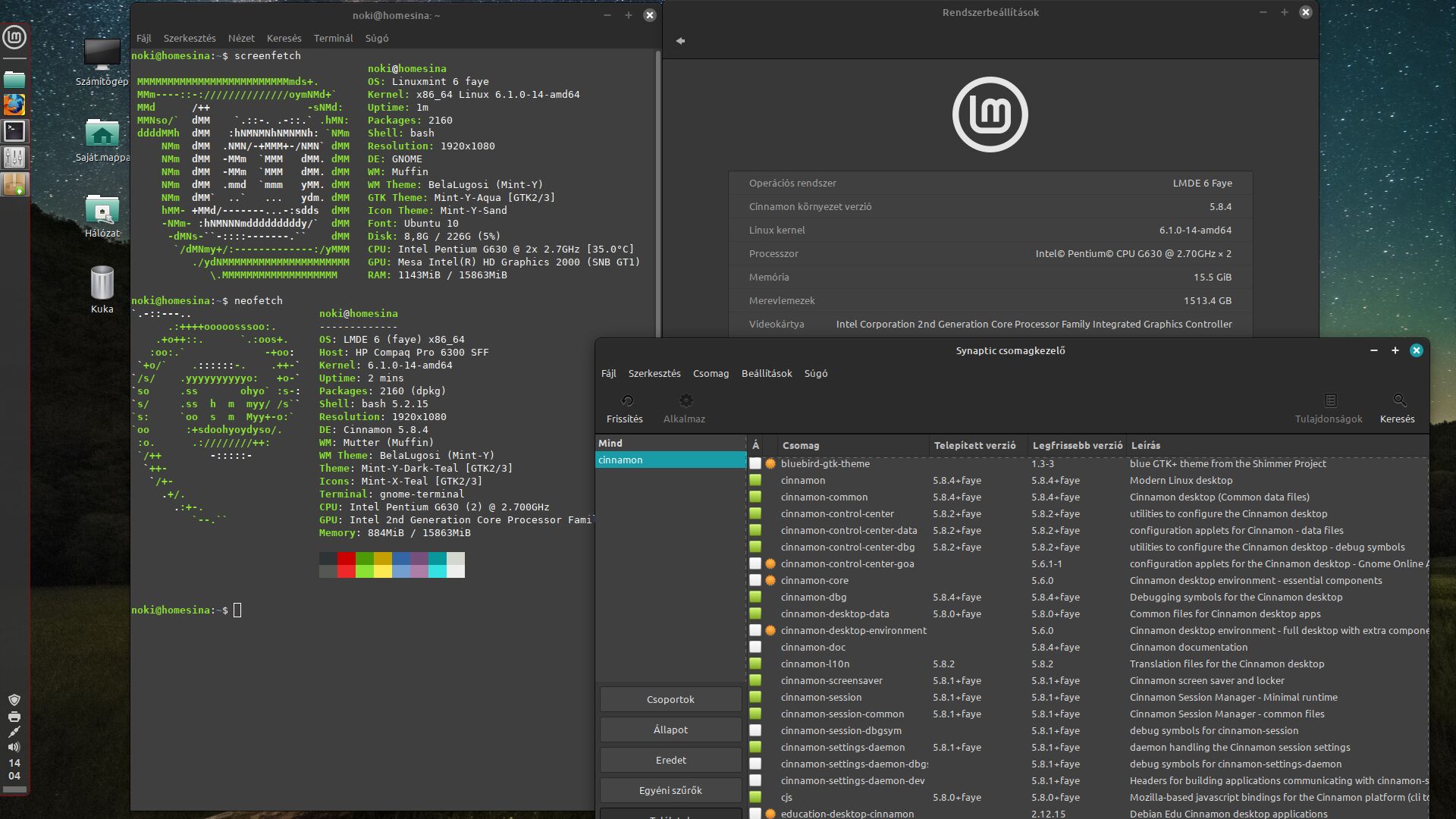Open the Terminál menu in the terminal
The image size is (1456, 819).
[x=334, y=38]
